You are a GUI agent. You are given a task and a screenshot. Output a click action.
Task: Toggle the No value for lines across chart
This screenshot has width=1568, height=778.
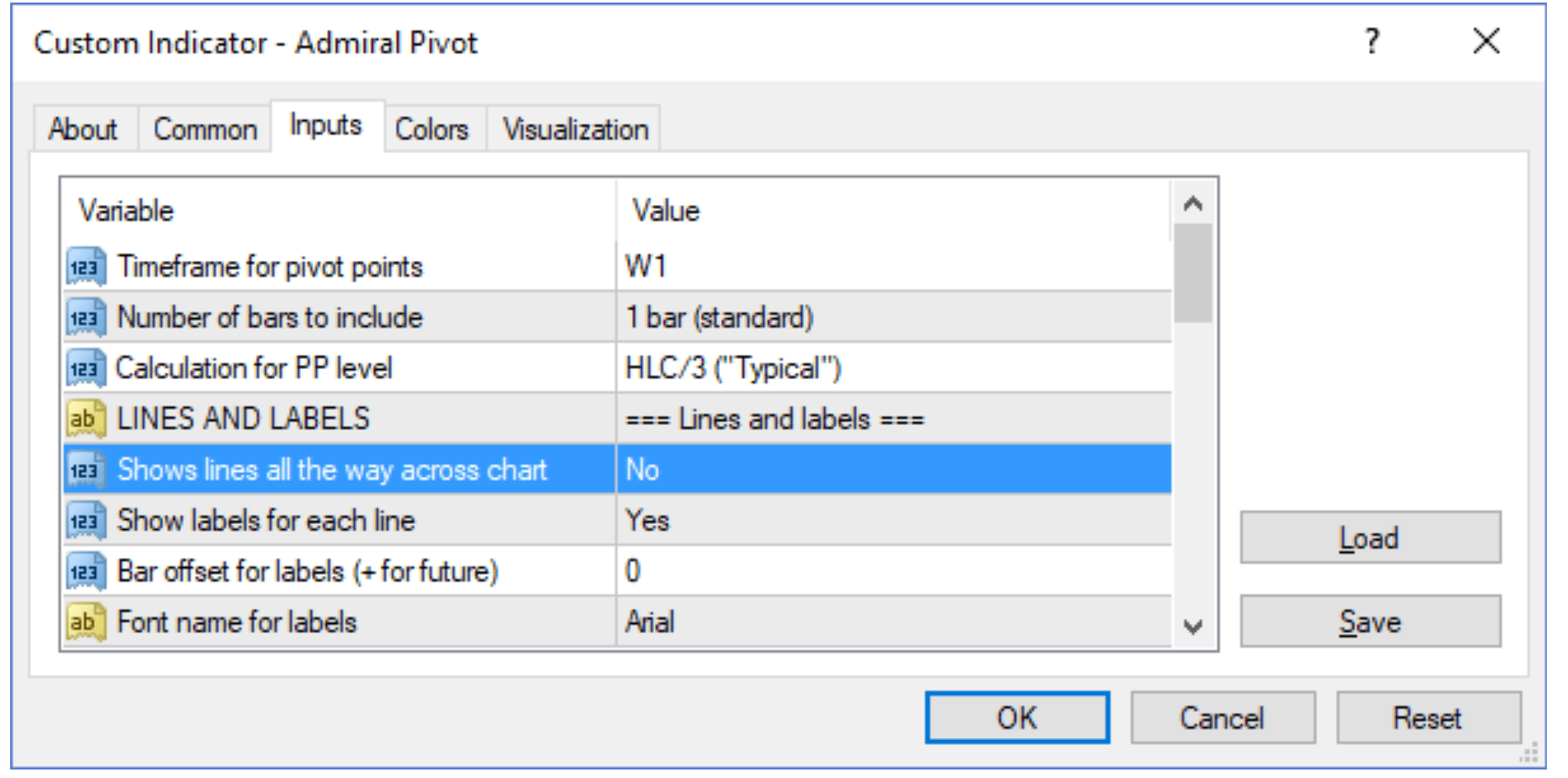click(895, 469)
